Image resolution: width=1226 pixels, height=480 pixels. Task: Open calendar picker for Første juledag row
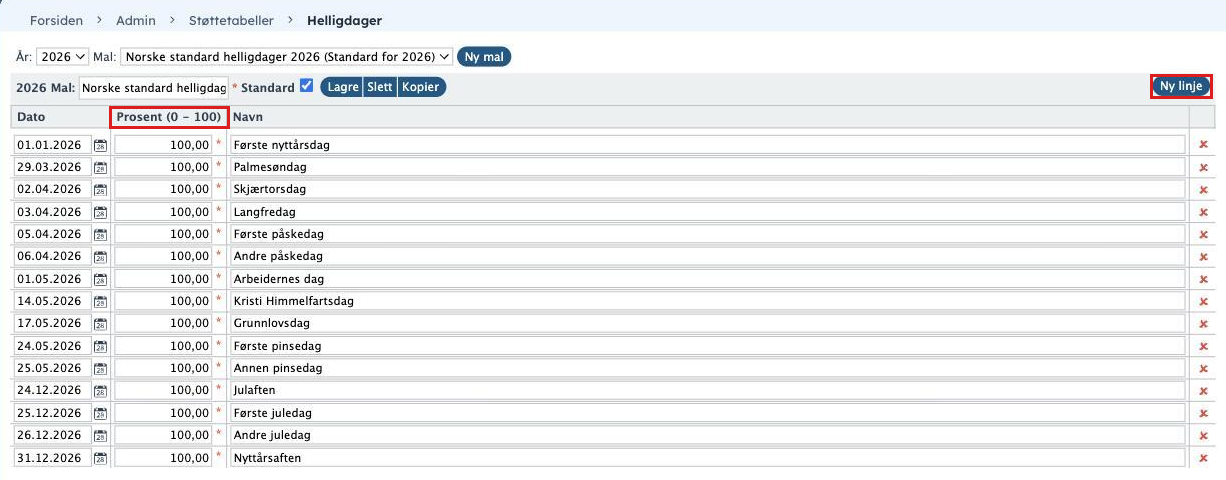point(100,413)
